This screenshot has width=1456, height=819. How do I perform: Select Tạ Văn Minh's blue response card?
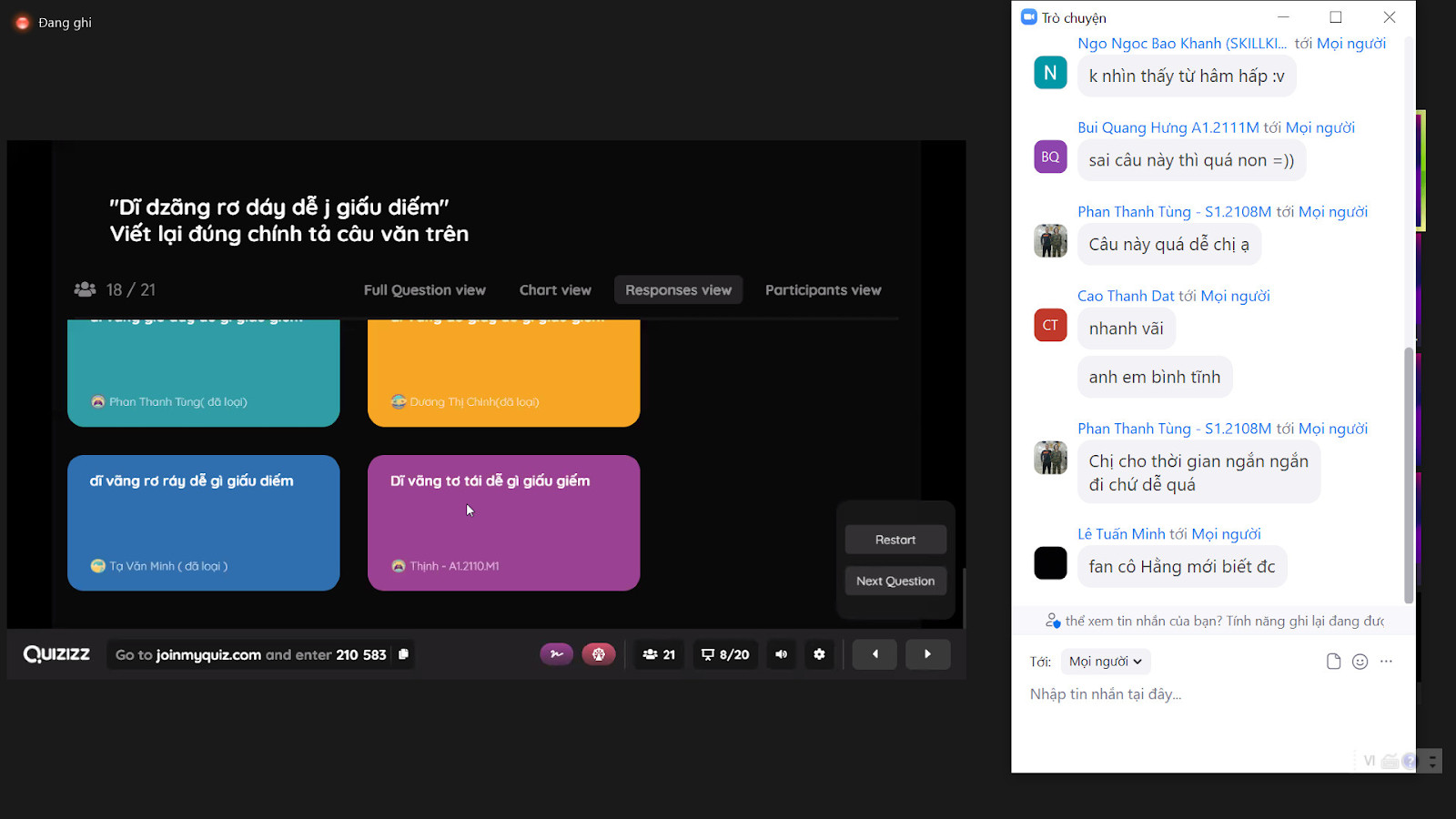(204, 522)
